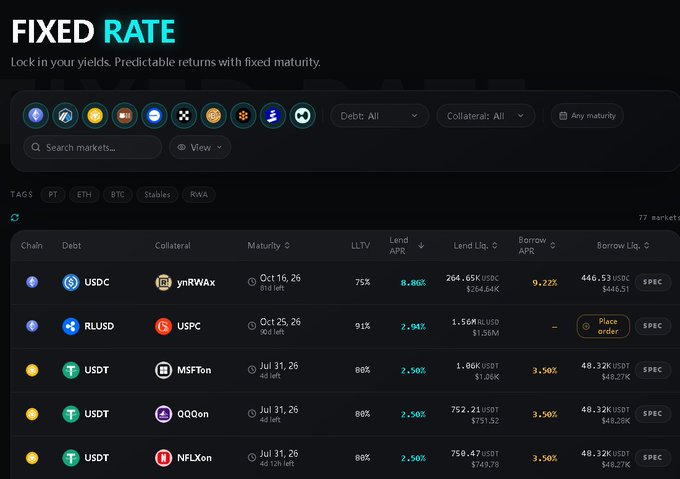Filter by blue stair-shaped S chain icon
680x479 pixels.
point(273,116)
